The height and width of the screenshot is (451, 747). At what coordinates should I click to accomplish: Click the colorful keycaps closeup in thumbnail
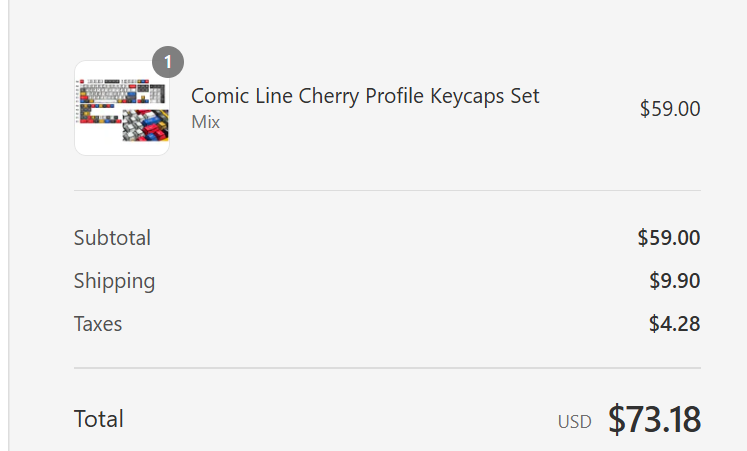146,126
